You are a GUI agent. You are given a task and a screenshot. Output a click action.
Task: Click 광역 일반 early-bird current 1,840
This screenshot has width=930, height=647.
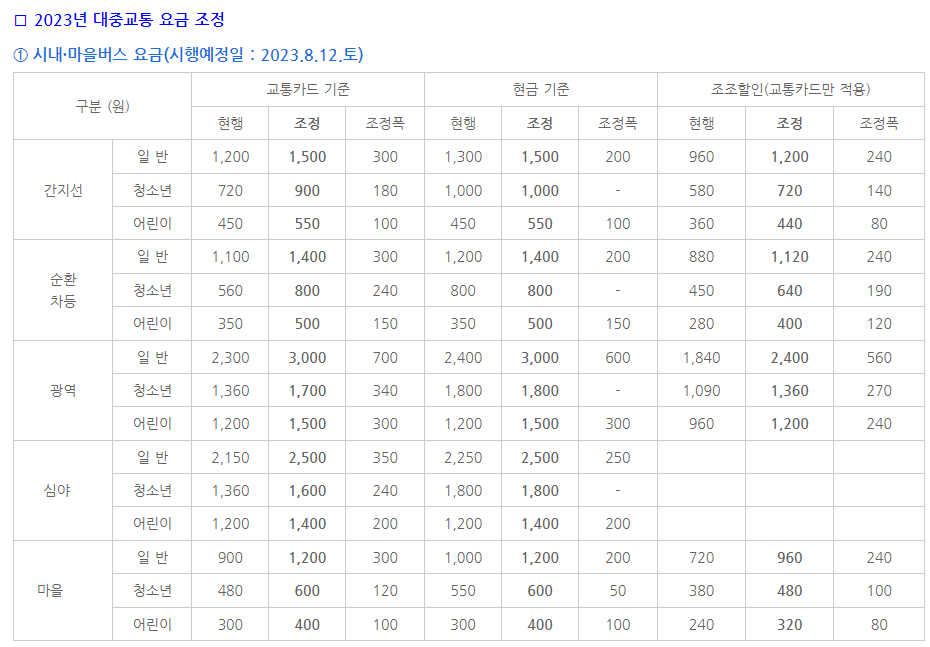tap(701, 358)
